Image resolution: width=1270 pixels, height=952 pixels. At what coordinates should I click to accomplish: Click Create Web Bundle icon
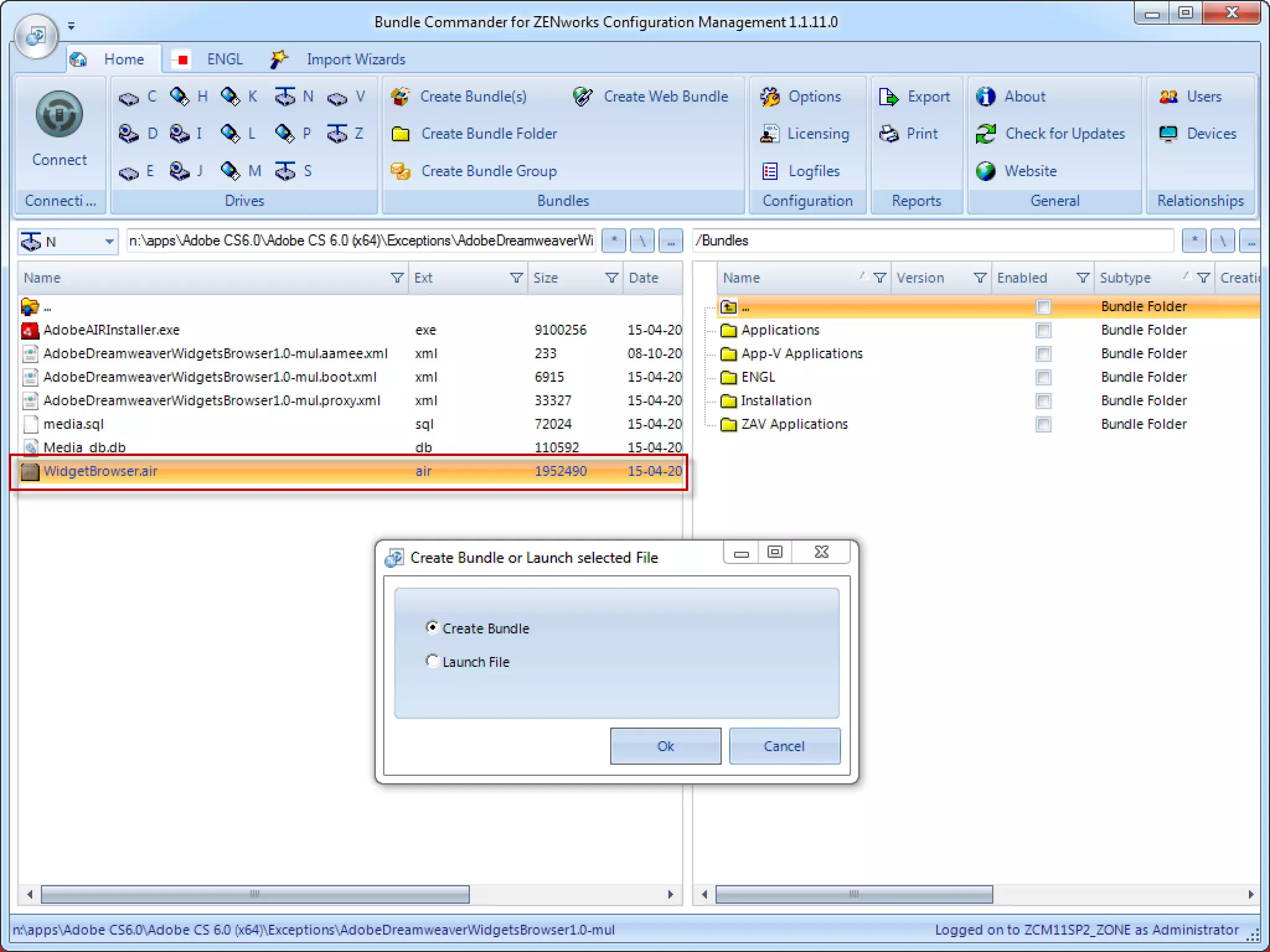tap(582, 97)
